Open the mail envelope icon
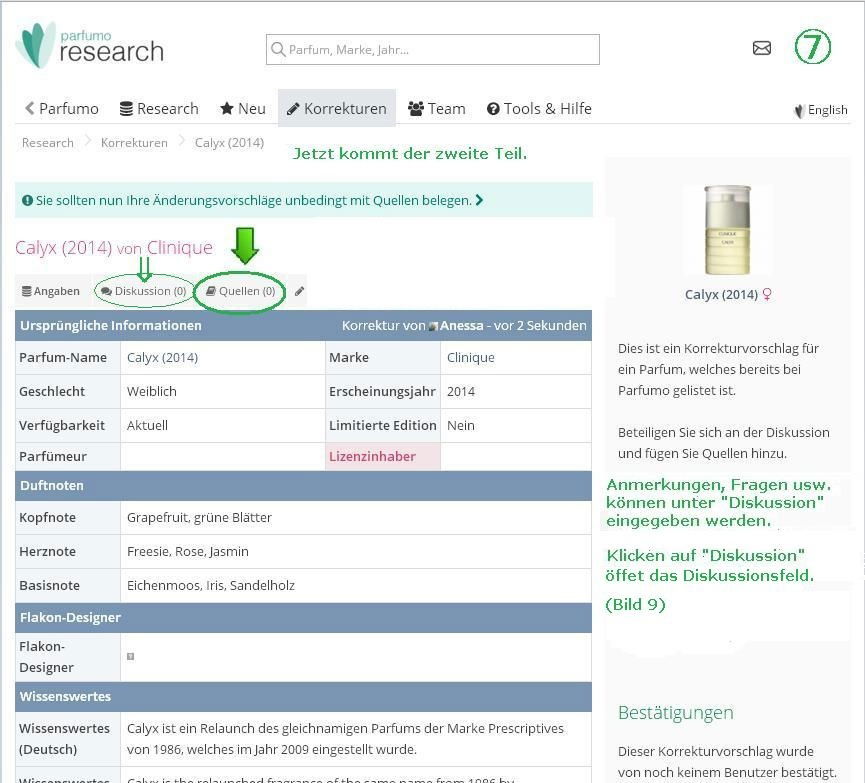 point(762,48)
